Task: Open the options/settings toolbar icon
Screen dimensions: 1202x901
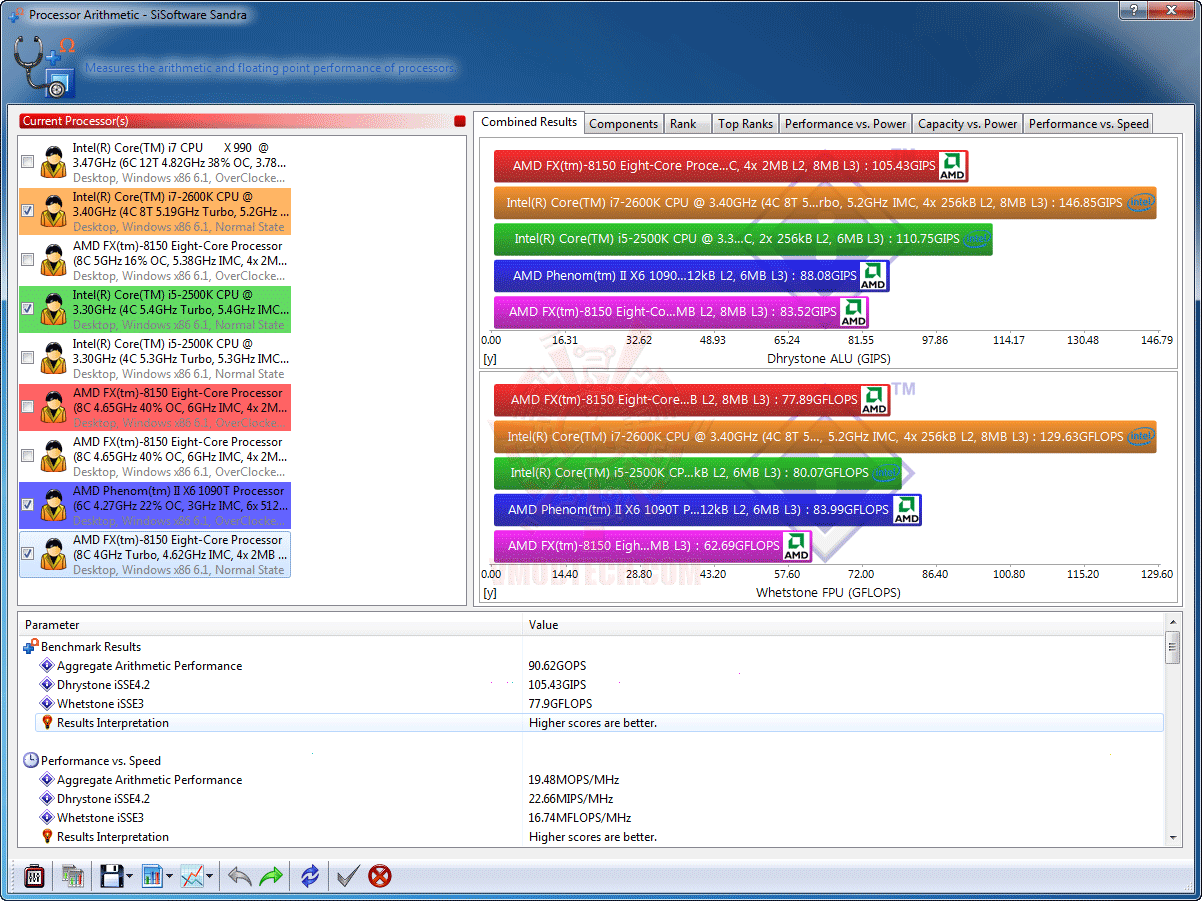Action: (x=34, y=877)
